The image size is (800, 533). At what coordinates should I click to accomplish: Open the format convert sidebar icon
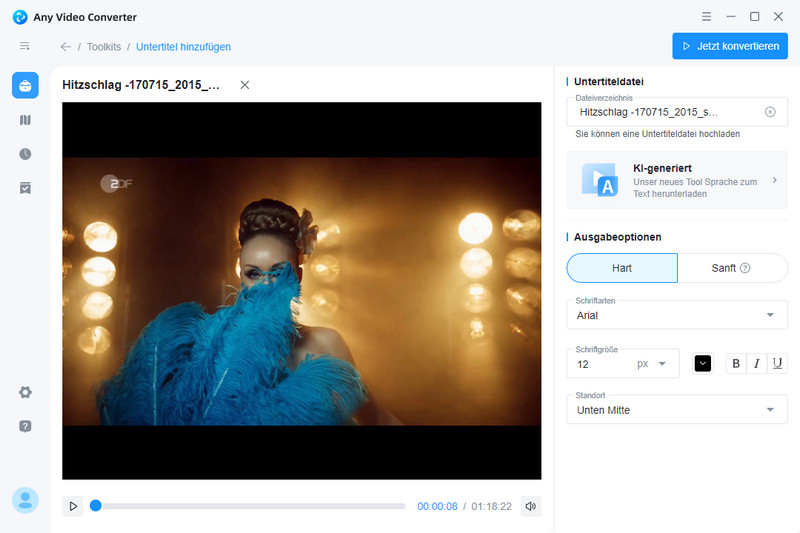click(25, 120)
